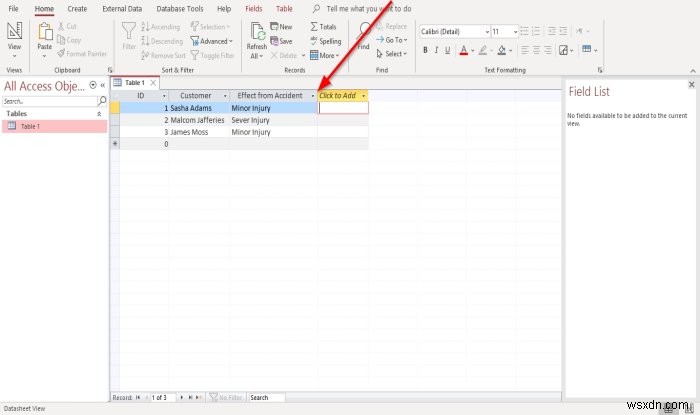Open Click to Add column dropdown
This screenshot has width=700, height=415.
point(363,95)
